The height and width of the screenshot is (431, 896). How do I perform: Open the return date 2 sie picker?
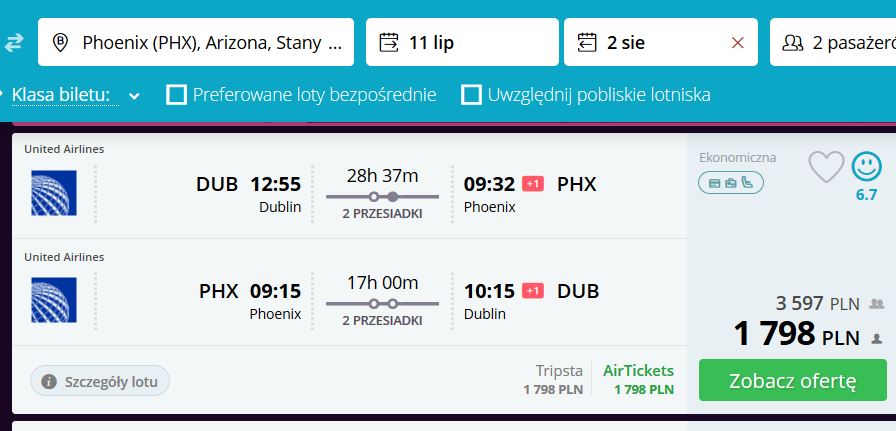pyautogui.click(x=661, y=42)
